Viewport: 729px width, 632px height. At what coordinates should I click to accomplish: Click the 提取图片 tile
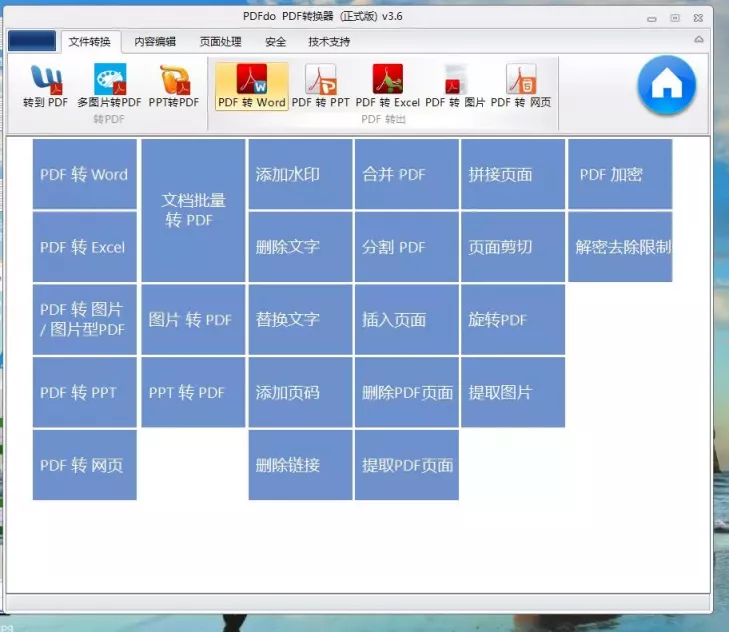tap(513, 392)
